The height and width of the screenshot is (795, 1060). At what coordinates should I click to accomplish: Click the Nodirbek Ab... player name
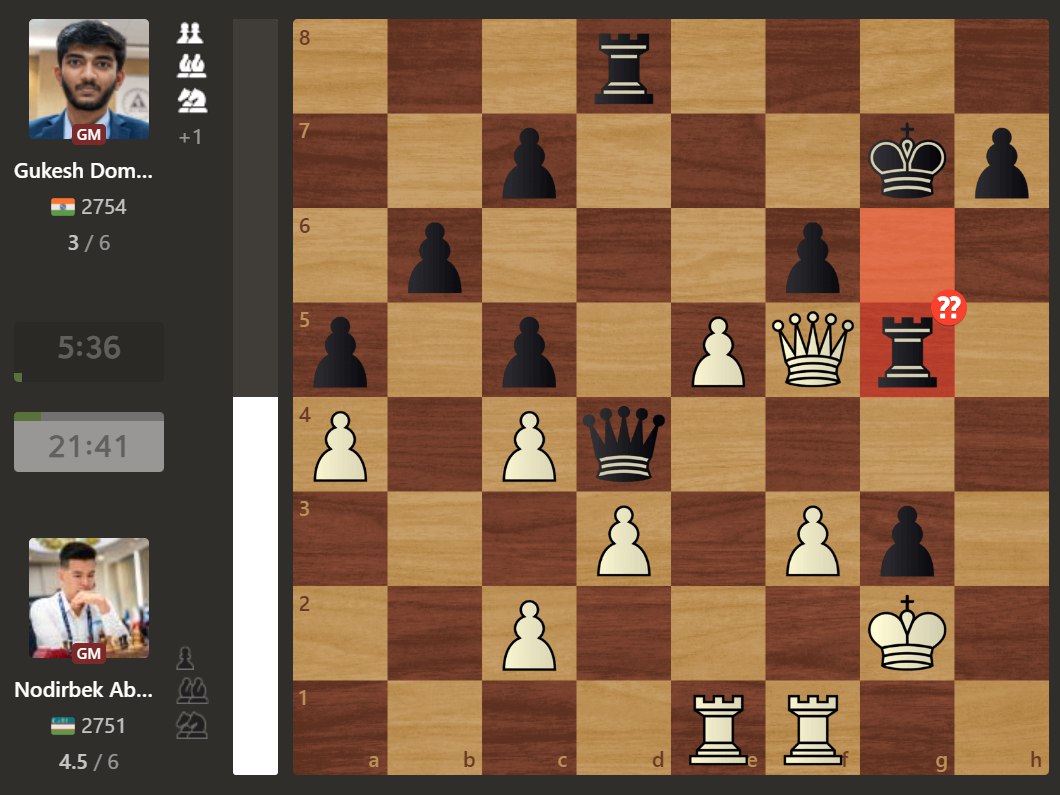(83, 690)
